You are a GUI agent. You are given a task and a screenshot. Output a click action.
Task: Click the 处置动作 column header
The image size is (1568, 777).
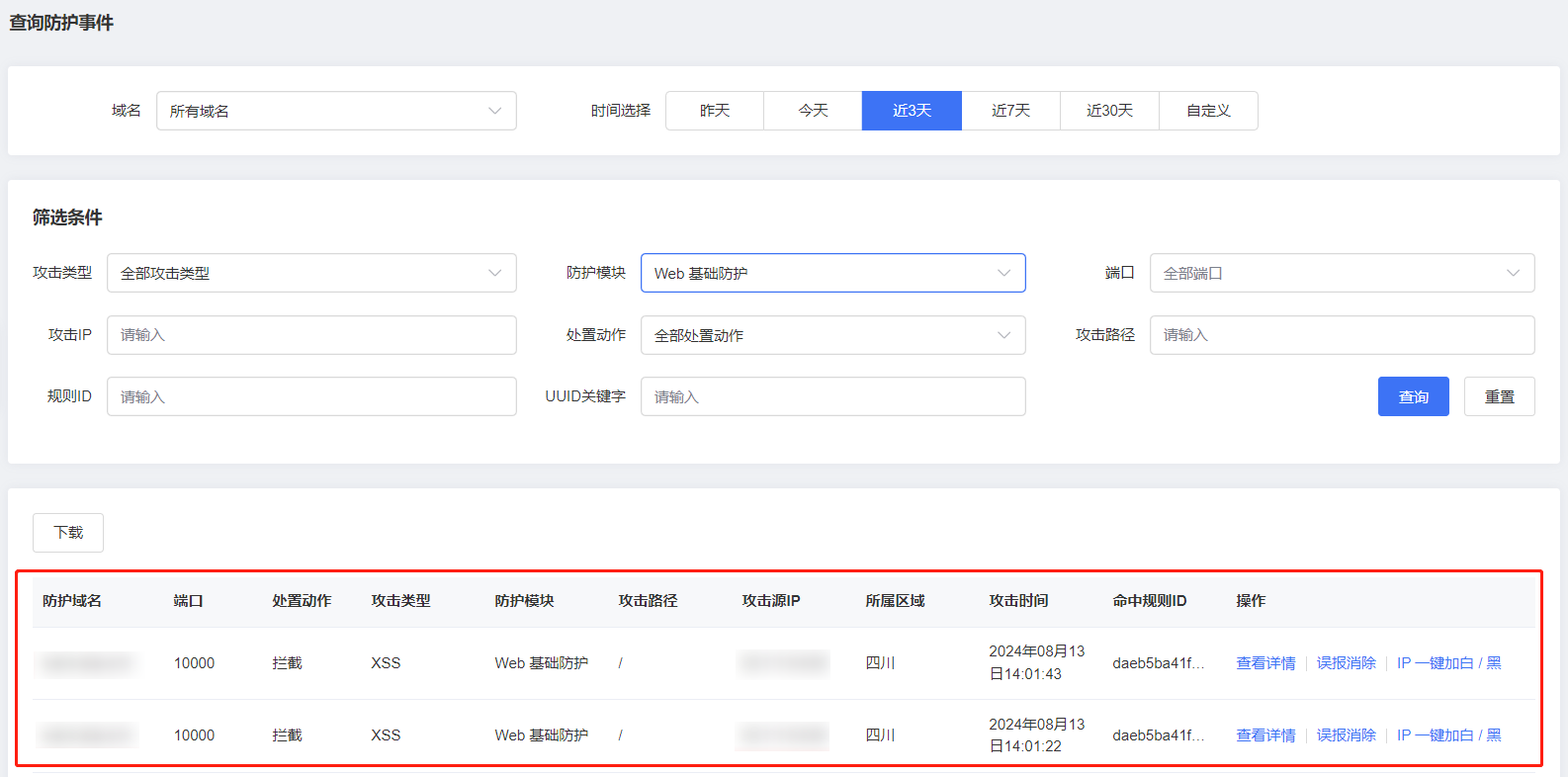(x=302, y=601)
